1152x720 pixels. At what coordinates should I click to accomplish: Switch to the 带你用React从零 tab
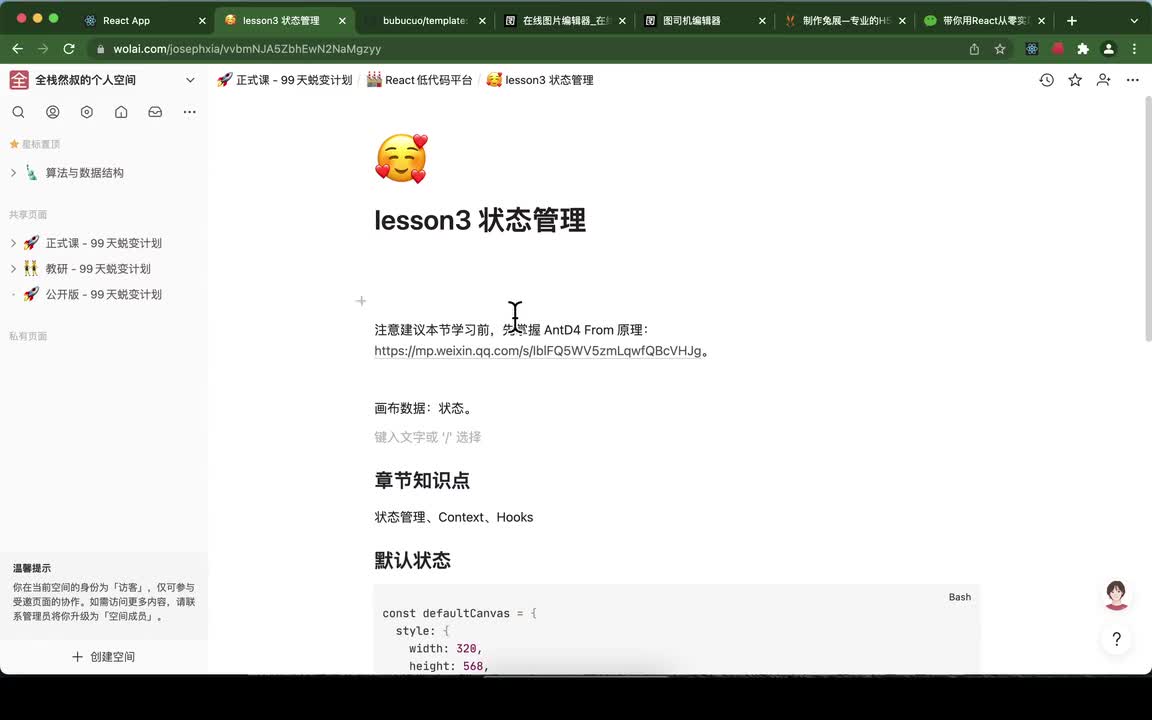pos(983,21)
